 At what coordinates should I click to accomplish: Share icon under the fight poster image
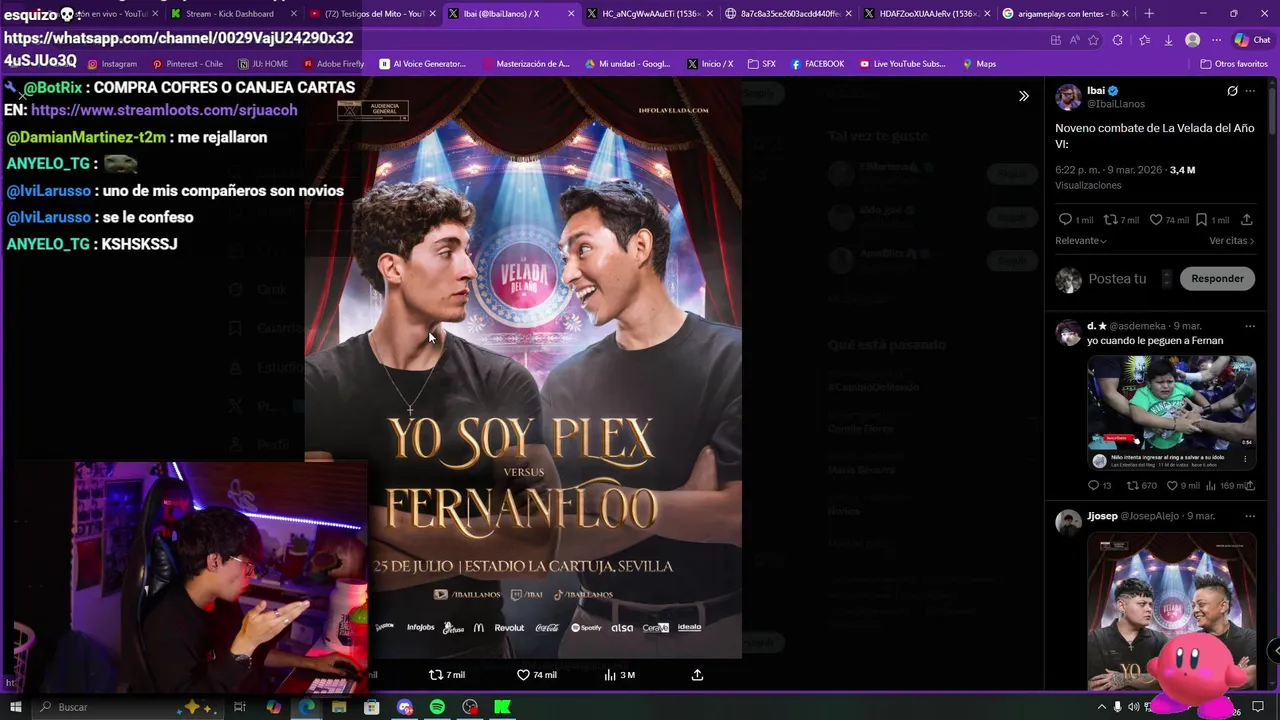(x=697, y=675)
